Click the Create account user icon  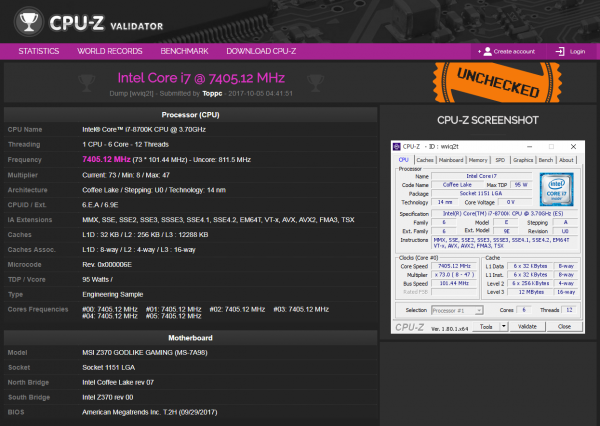pos(487,52)
